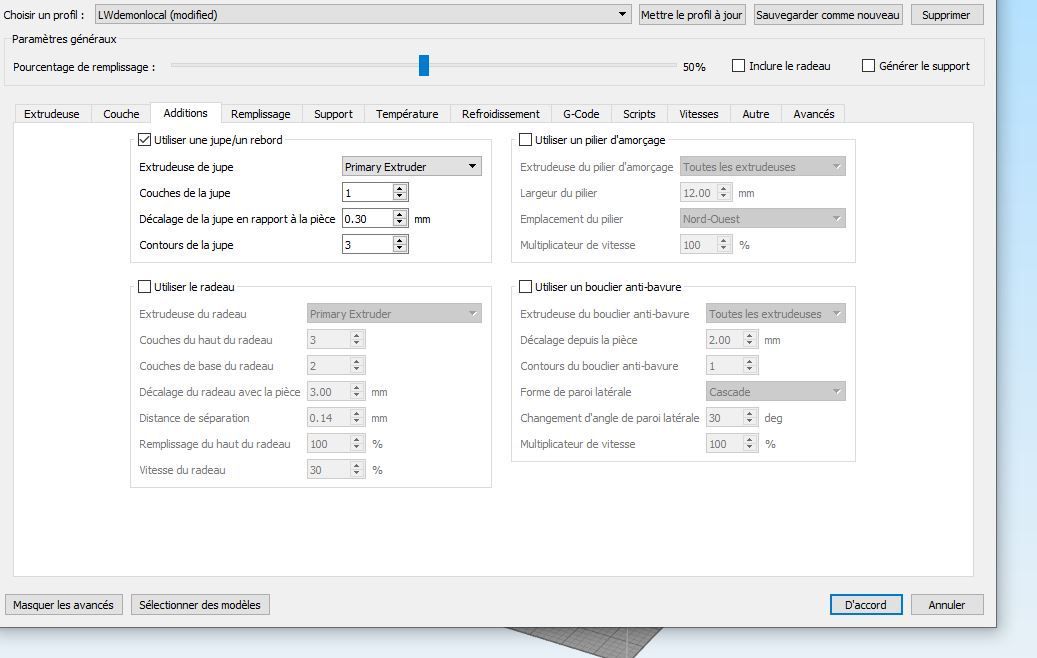Increase 'Couches de la jupe' with up arrow

pyautogui.click(x=399, y=188)
